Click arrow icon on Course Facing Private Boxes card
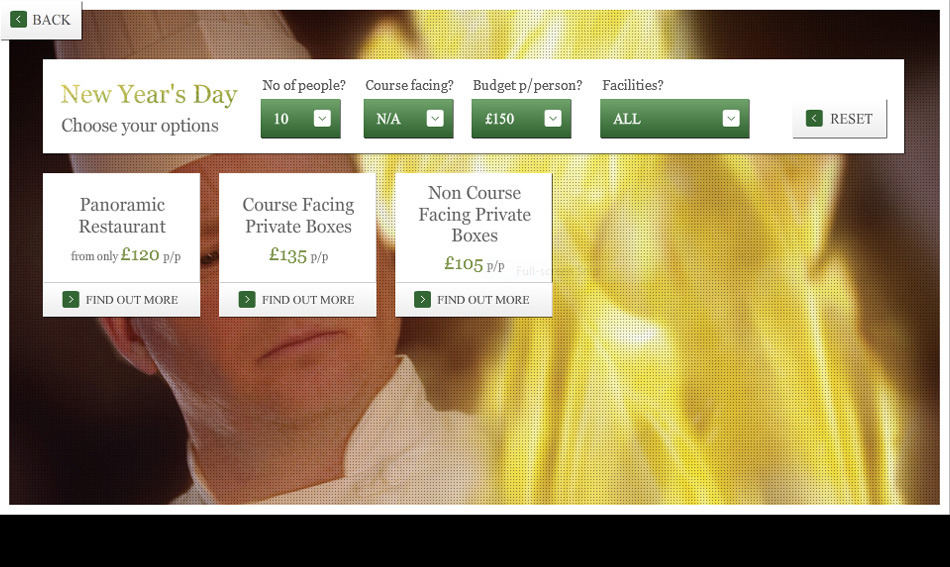This screenshot has width=950, height=567. pos(247,299)
